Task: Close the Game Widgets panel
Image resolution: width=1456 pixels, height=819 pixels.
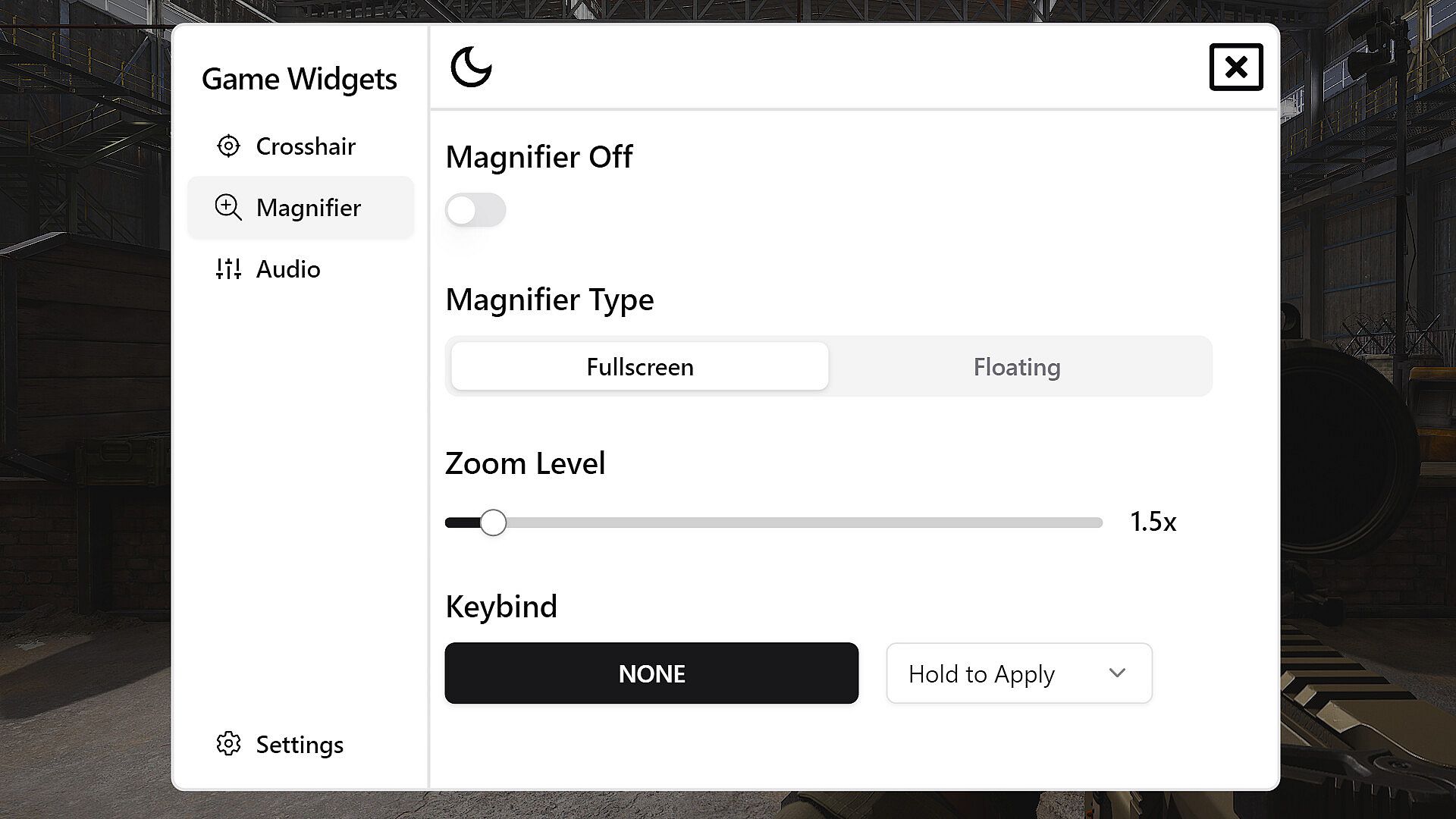Action: coord(1235,67)
